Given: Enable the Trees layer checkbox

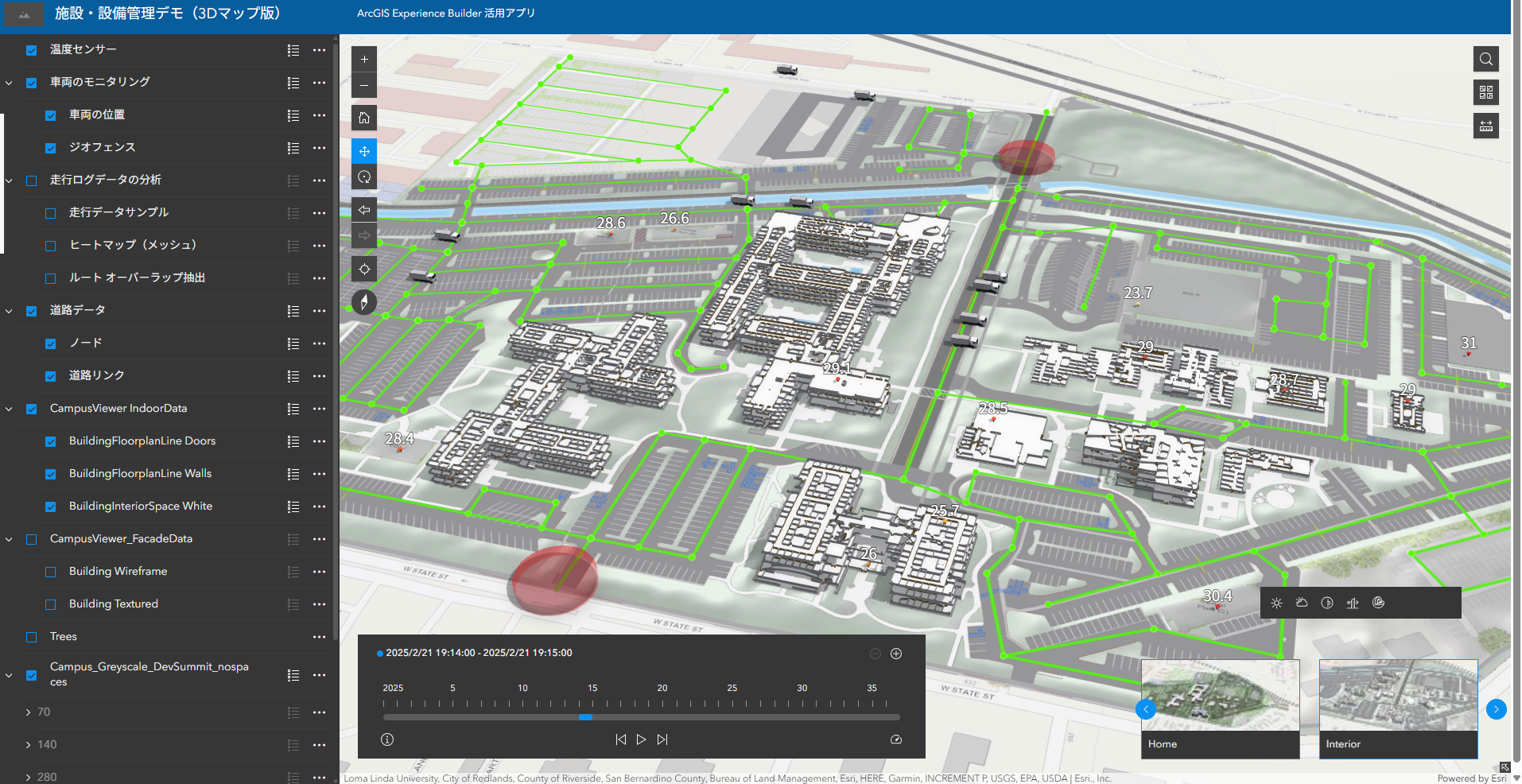Looking at the screenshot, I should [32, 637].
